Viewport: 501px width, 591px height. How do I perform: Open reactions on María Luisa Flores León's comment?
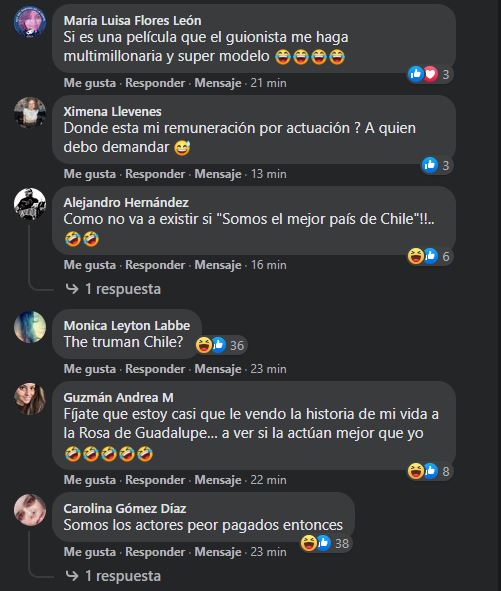[430, 74]
